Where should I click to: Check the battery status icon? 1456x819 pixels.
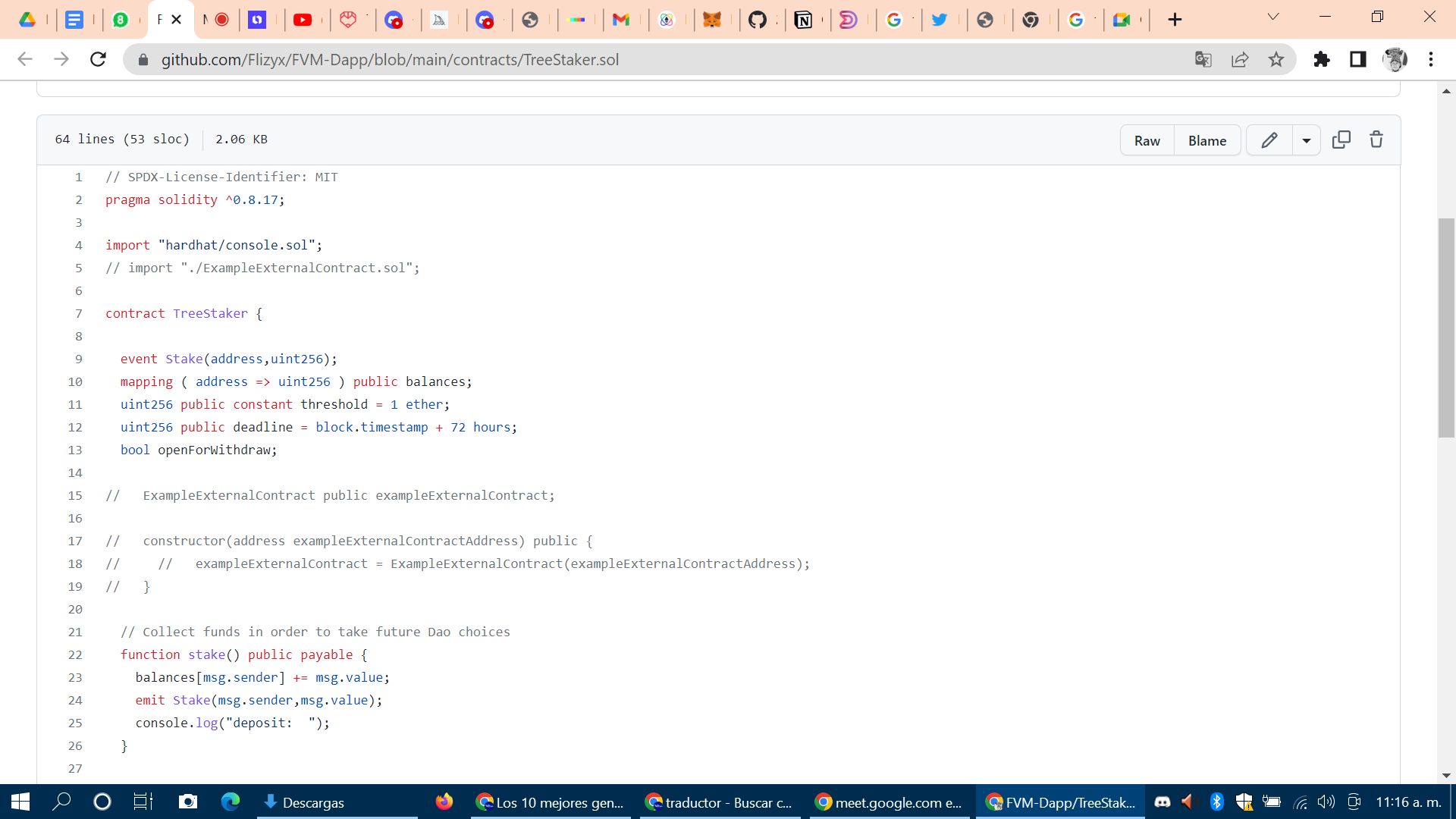[1272, 802]
